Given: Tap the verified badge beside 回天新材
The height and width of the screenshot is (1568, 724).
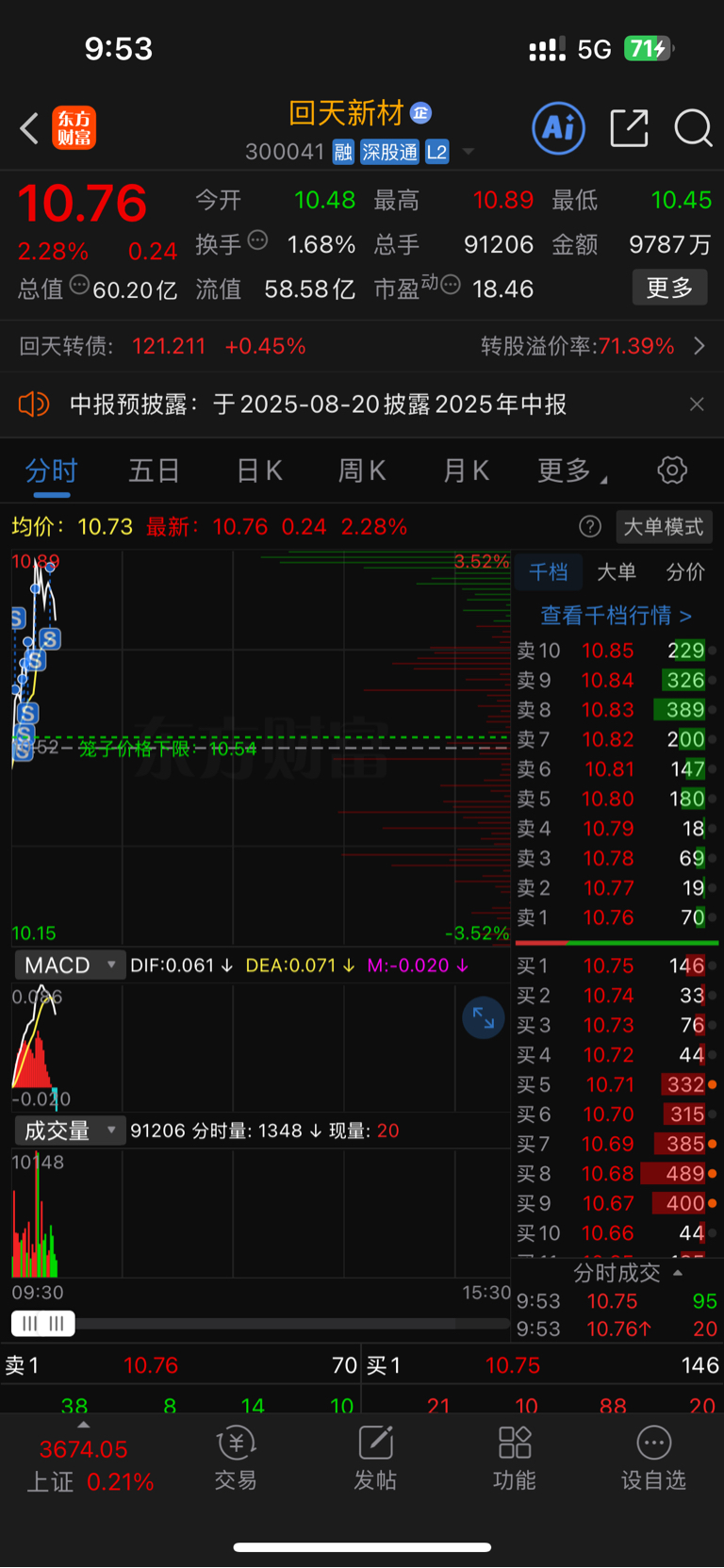Looking at the screenshot, I should coord(421,113).
